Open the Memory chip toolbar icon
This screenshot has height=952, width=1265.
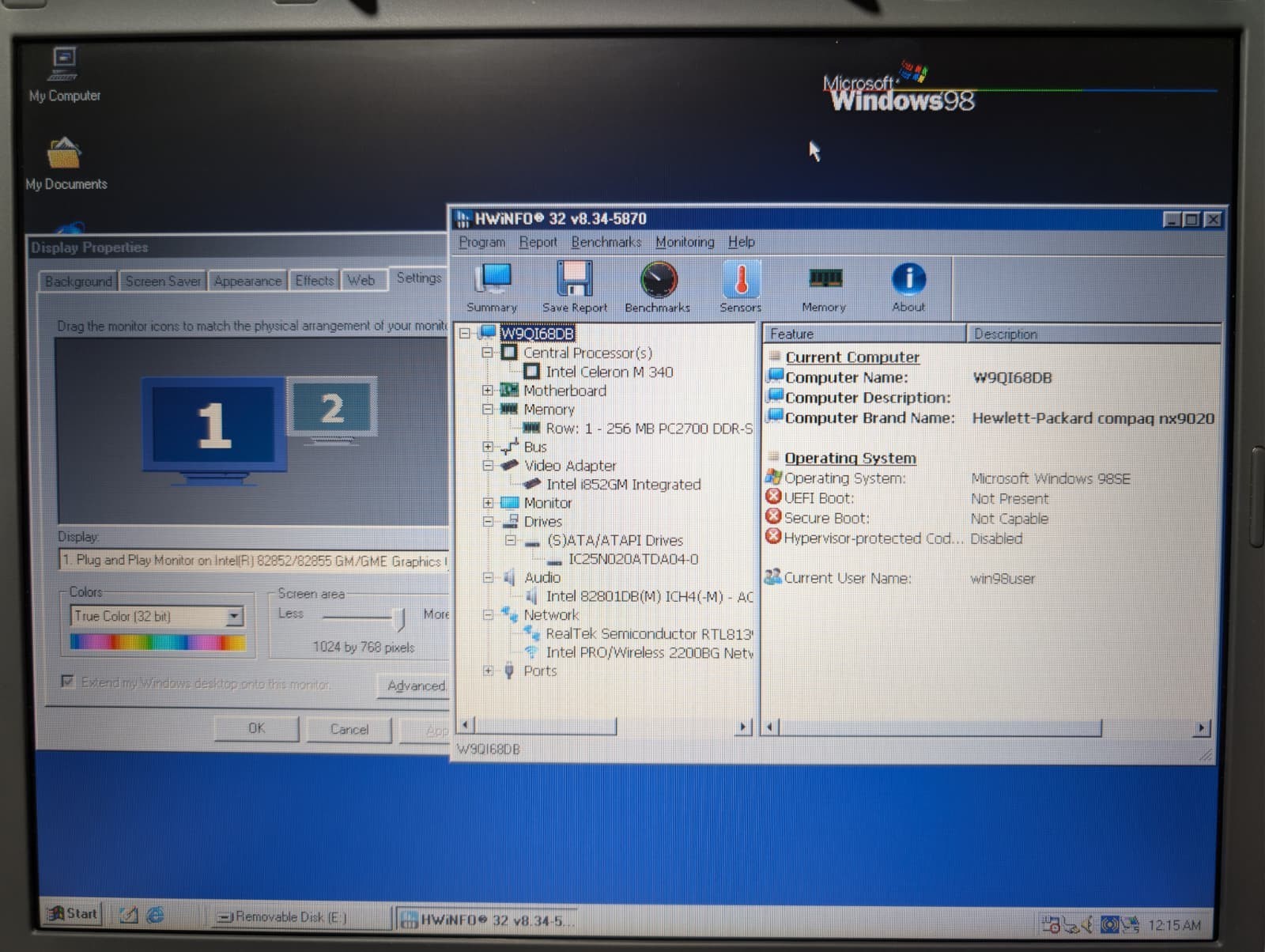pos(824,287)
